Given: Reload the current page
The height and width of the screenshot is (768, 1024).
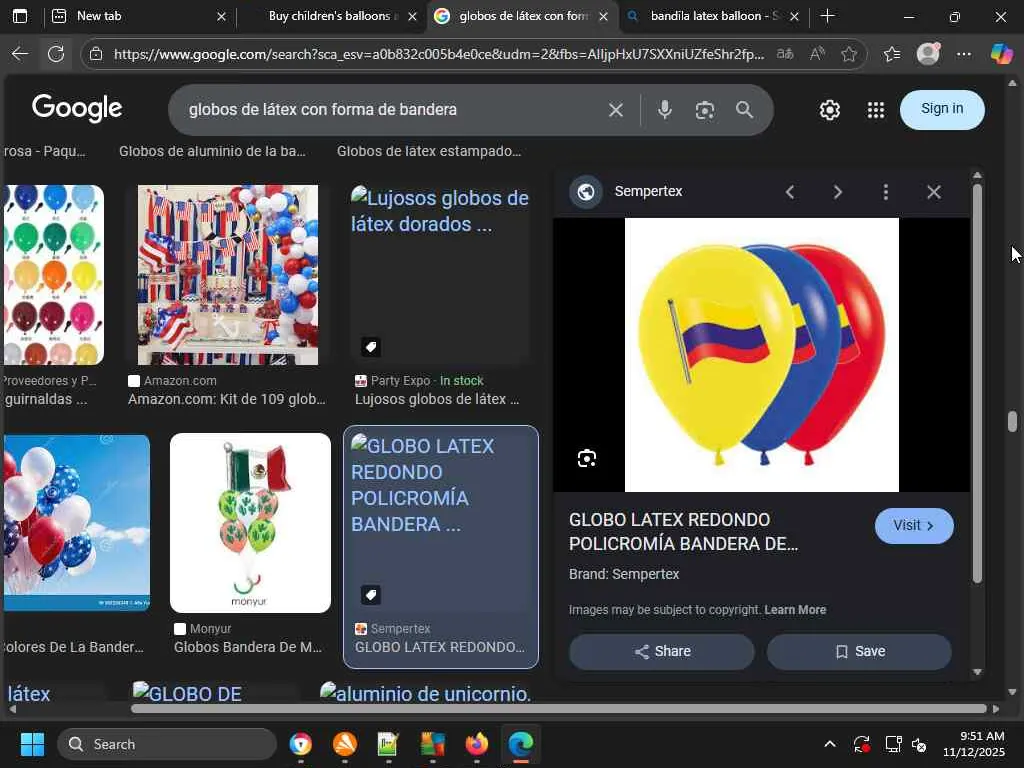Looking at the screenshot, I should click(x=56, y=54).
